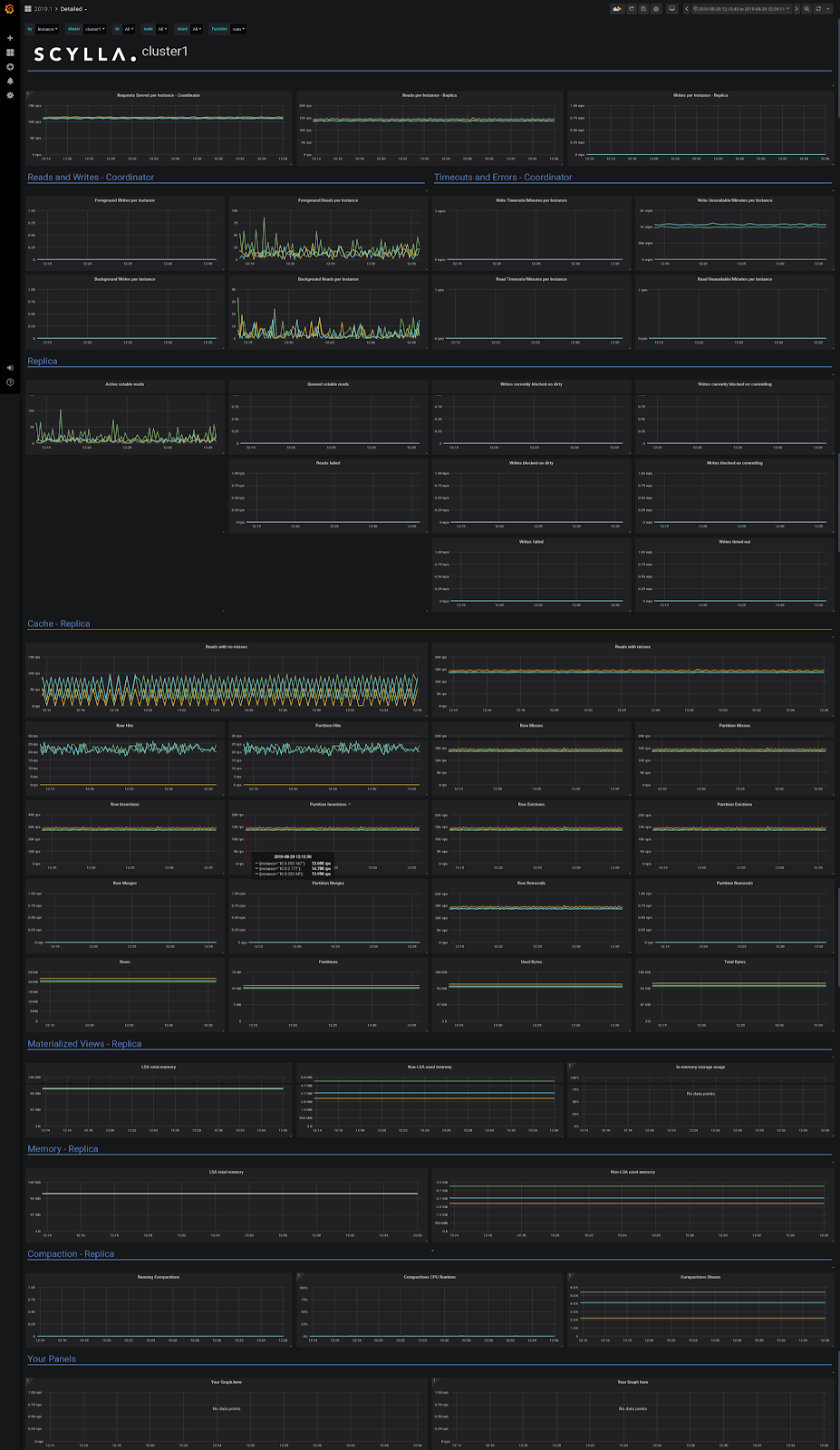The image size is (840, 1450).
Task: Click the zoom out time range icon
Action: click(807, 9)
